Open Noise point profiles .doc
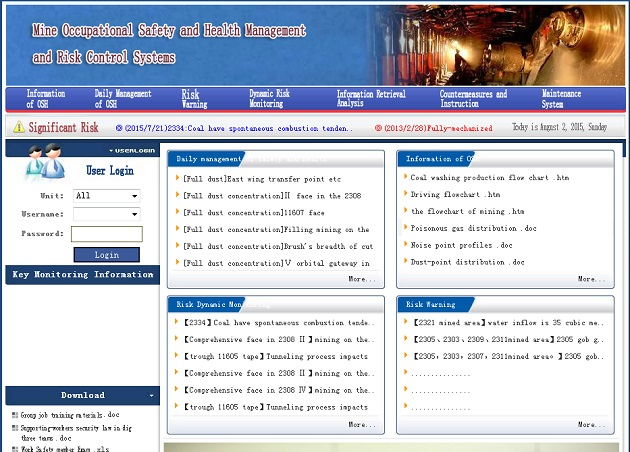630x452 pixels. coord(461,245)
